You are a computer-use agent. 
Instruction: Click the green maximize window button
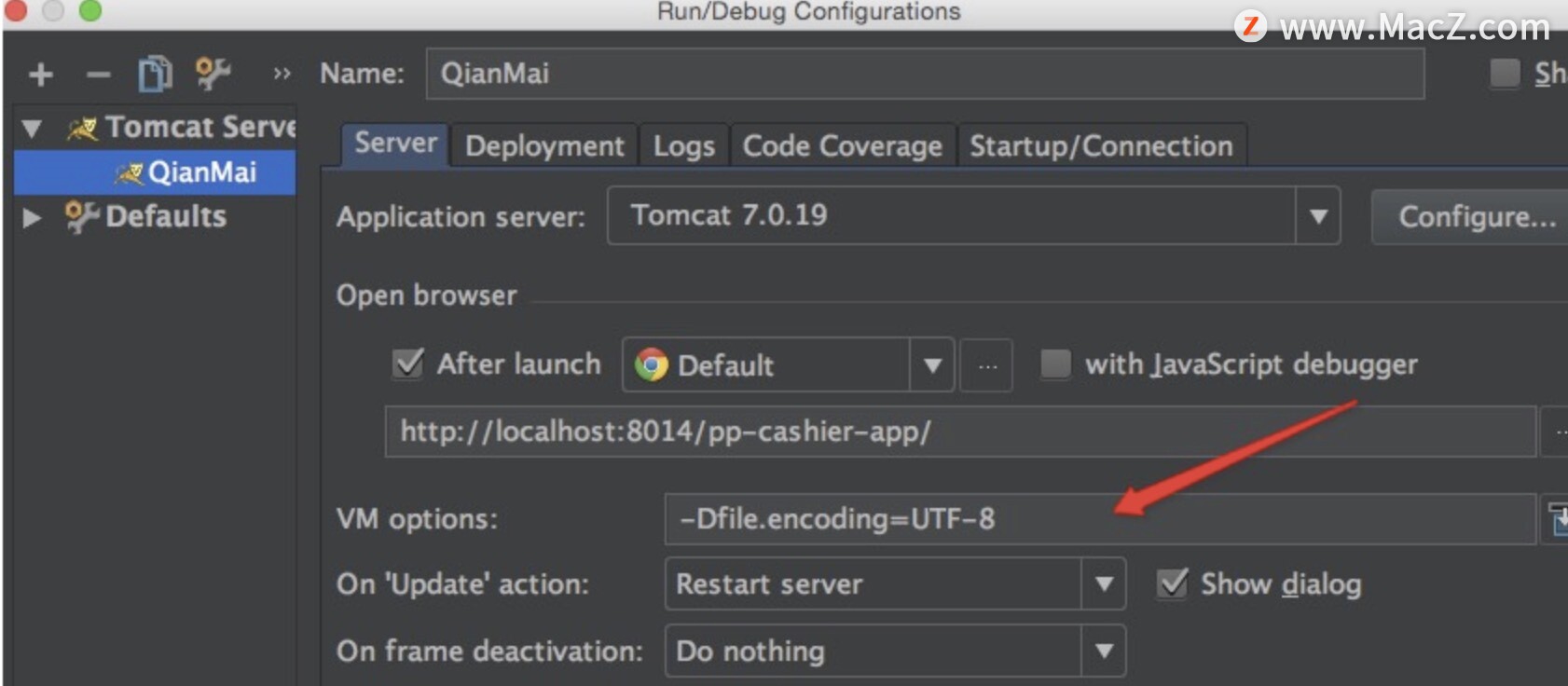click(x=89, y=10)
